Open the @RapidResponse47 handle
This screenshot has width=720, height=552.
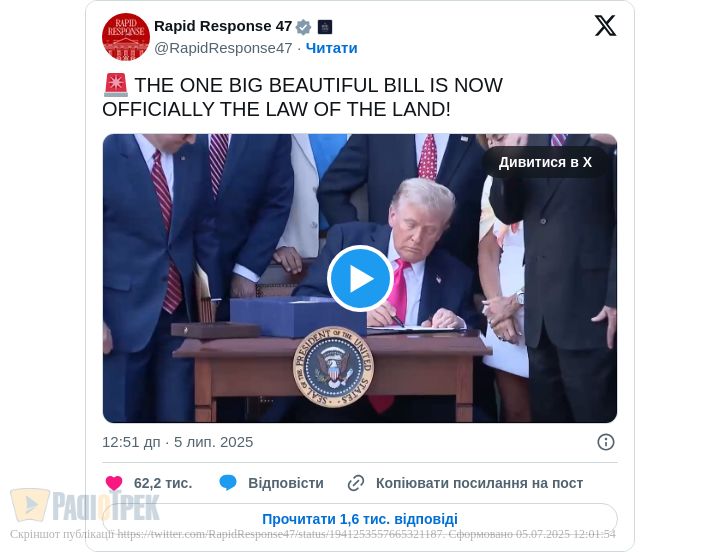click(223, 48)
